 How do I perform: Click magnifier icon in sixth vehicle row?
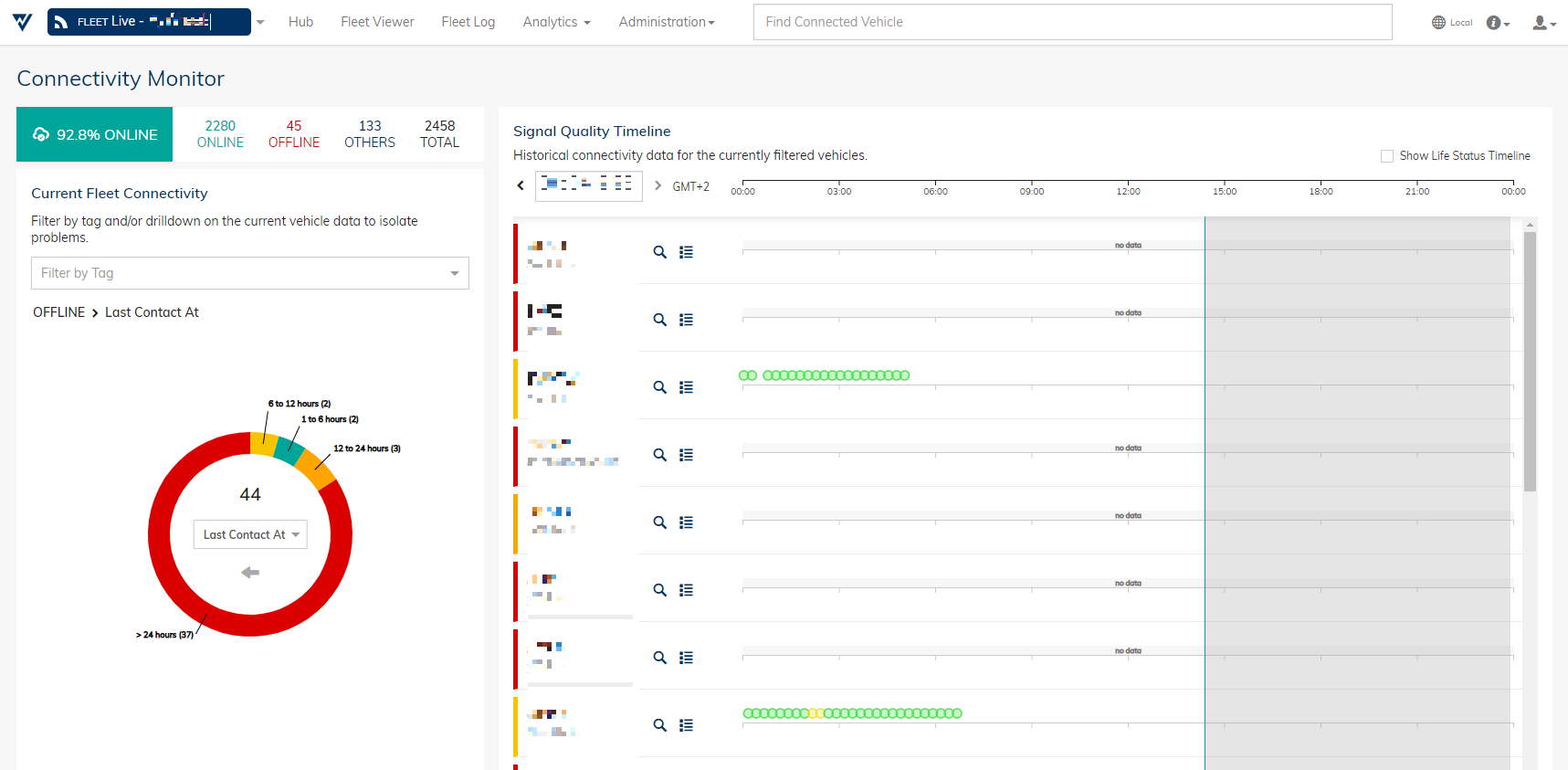click(x=660, y=590)
